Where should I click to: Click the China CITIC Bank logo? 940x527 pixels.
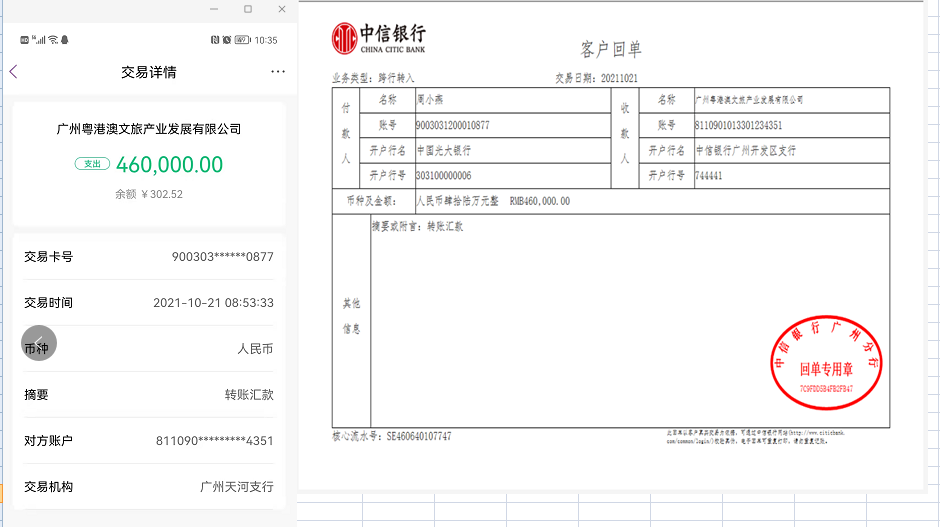click(x=379, y=38)
